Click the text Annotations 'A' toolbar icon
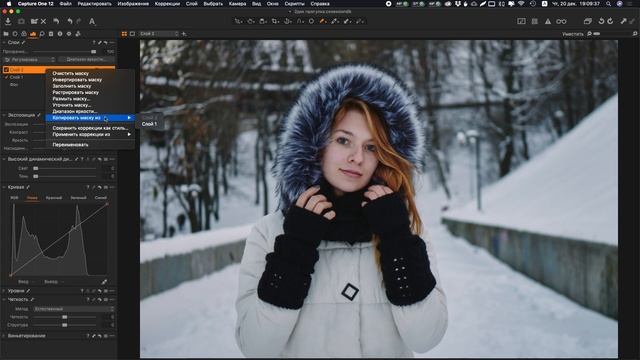This screenshot has height=360, width=640. (92, 21)
